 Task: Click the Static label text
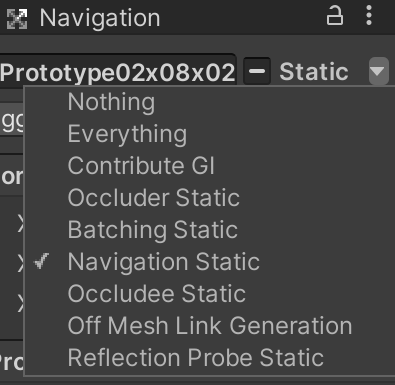tap(314, 72)
